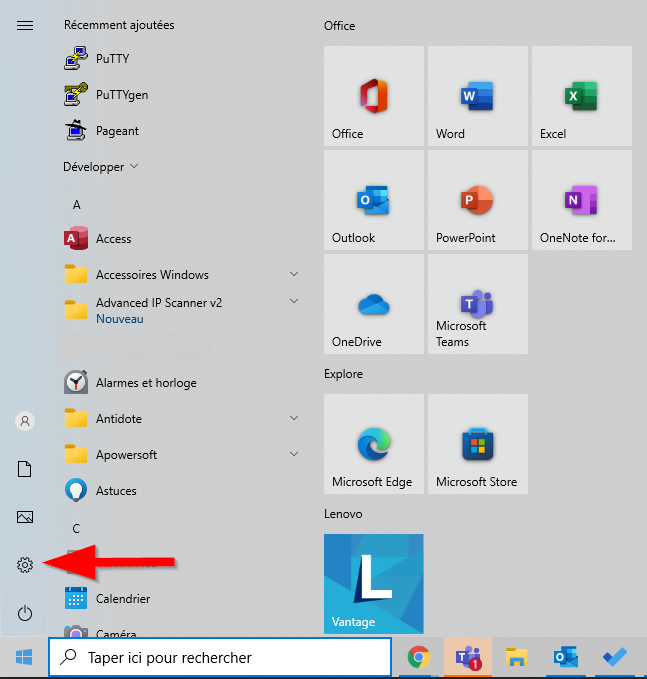Open the OneDrive tile
The height and width of the screenshot is (679, 647).
pyautogui.click(x=374, y=304)
